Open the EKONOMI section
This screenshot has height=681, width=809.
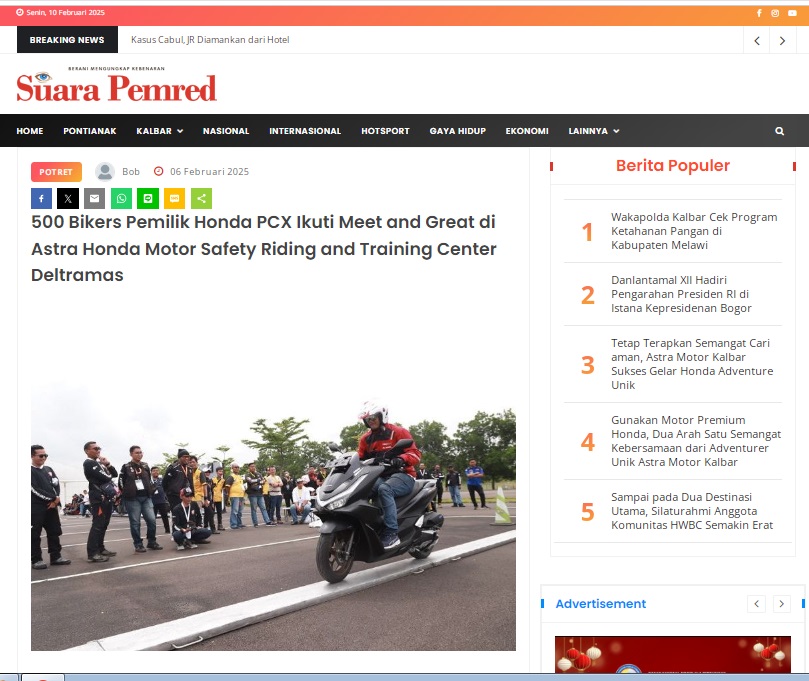pyautogui.click(x=527, y=131)
